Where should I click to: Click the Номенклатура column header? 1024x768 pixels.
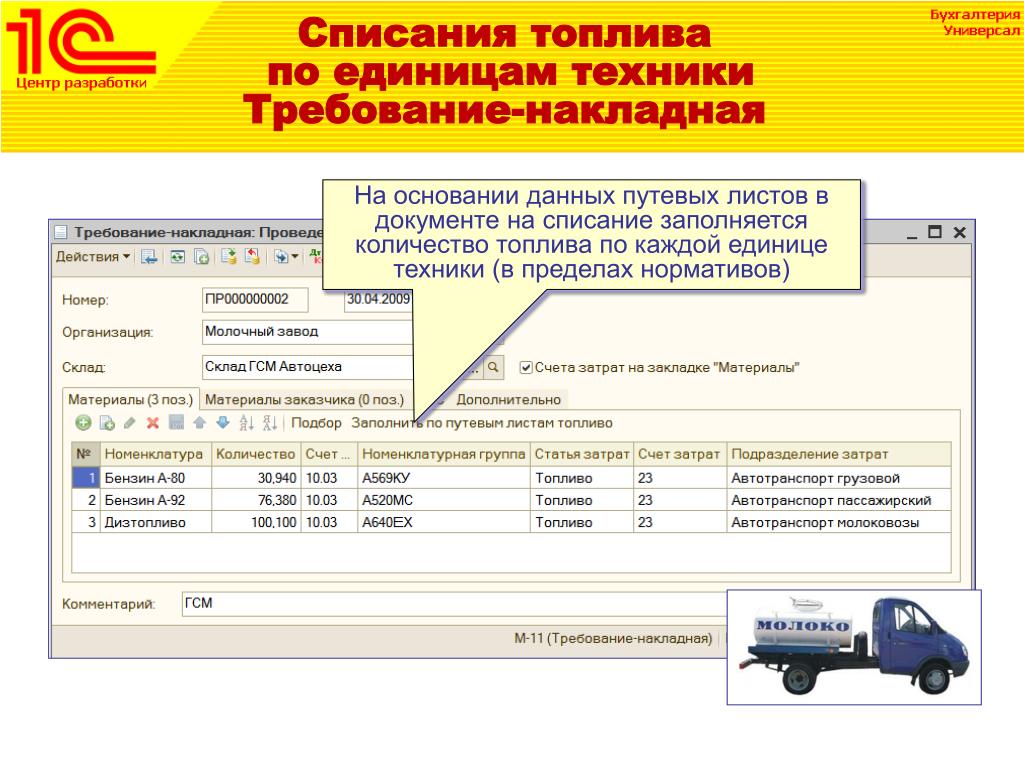(155, 454)
